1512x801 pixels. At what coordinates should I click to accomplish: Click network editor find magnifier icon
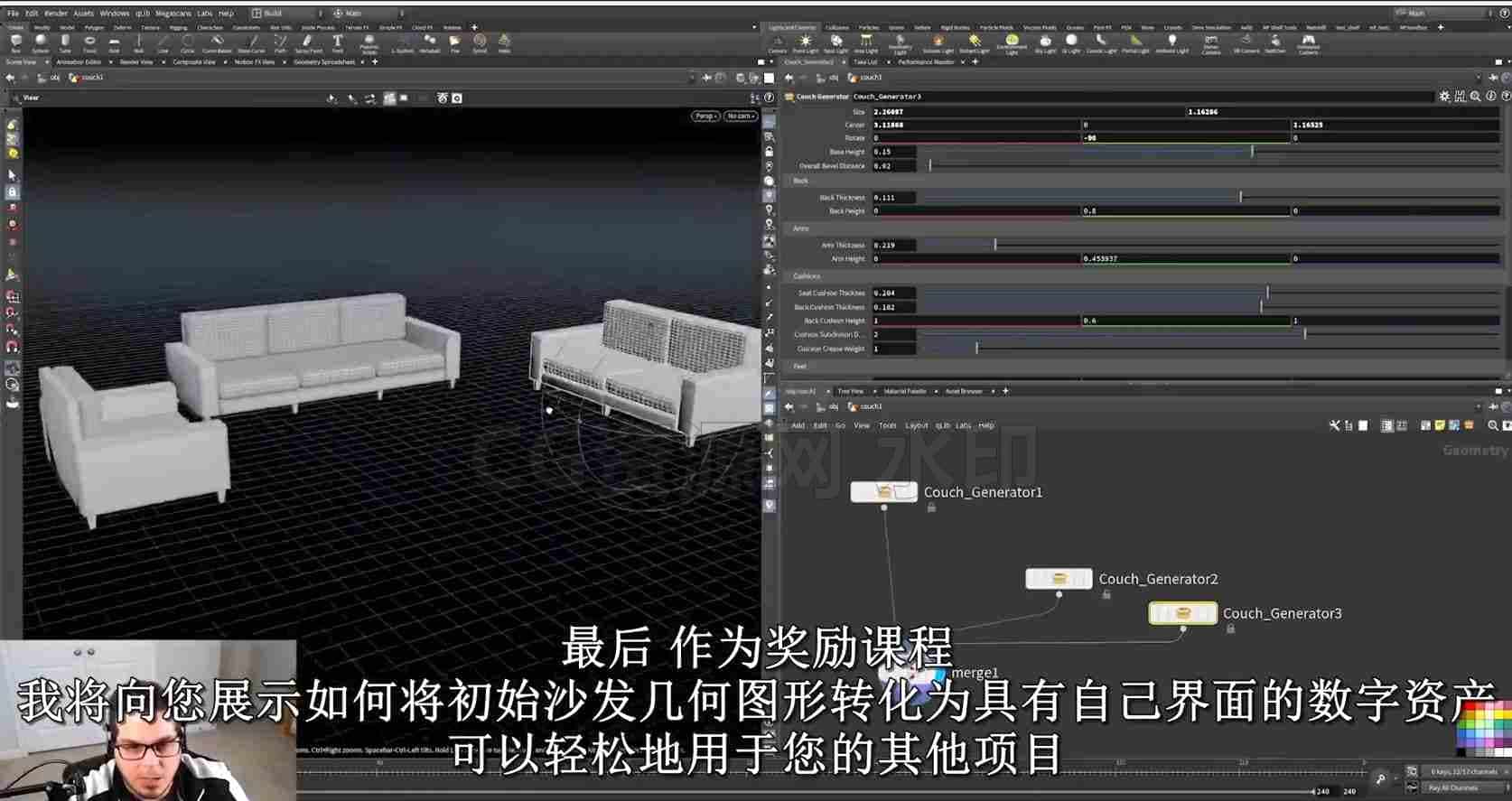(1493, 425)
